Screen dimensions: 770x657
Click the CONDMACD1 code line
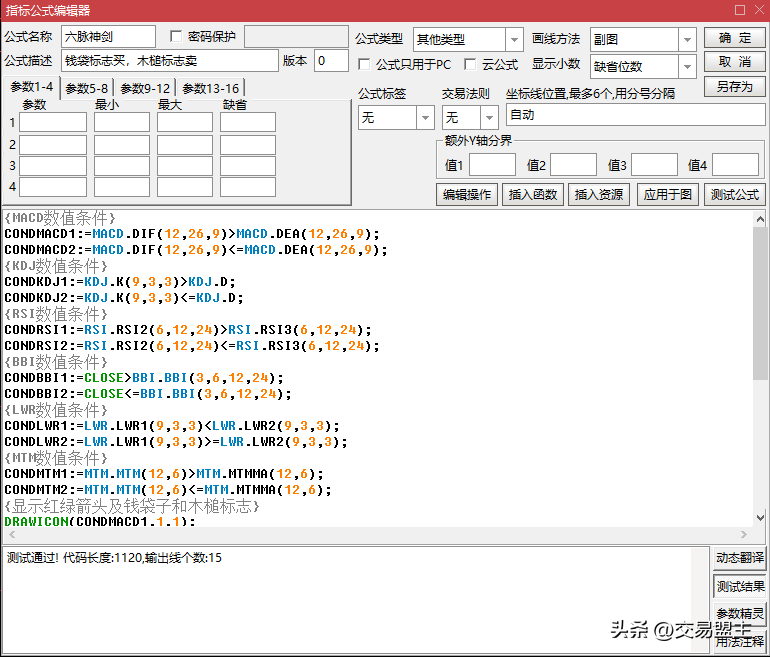click(x=192, y=234)
